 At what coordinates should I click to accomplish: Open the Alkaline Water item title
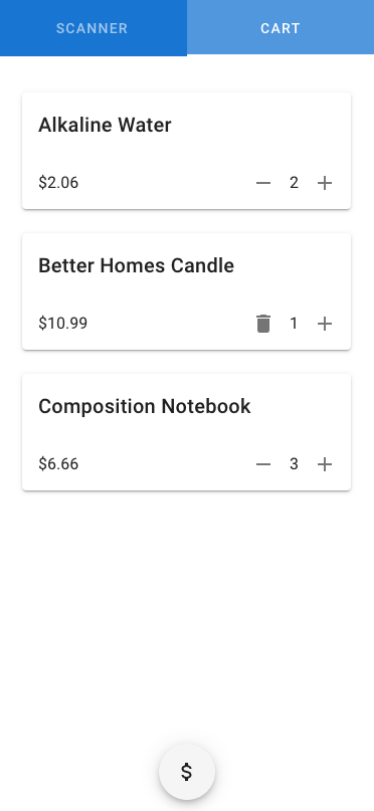tap(104, 125)
